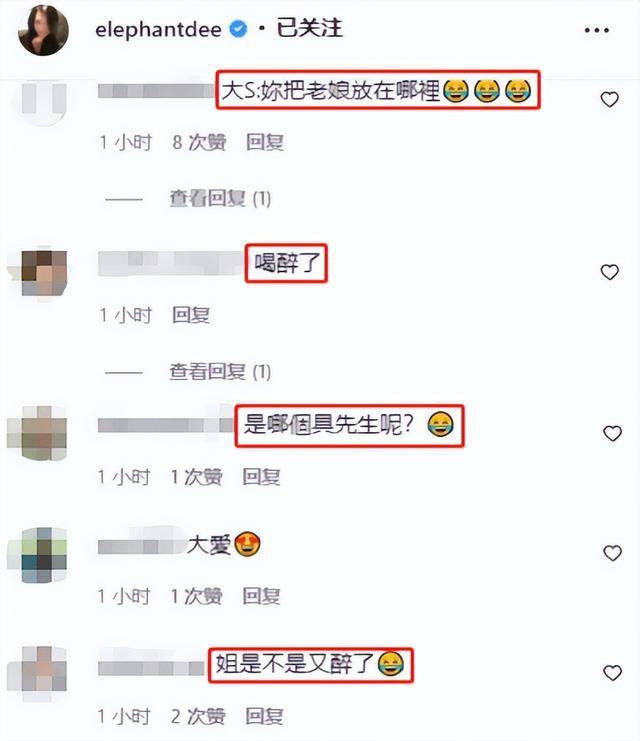This screenshot has width=640, height=741.
Task: Like the 是哪個具先生呢 comment
Action: coord(612,433)
